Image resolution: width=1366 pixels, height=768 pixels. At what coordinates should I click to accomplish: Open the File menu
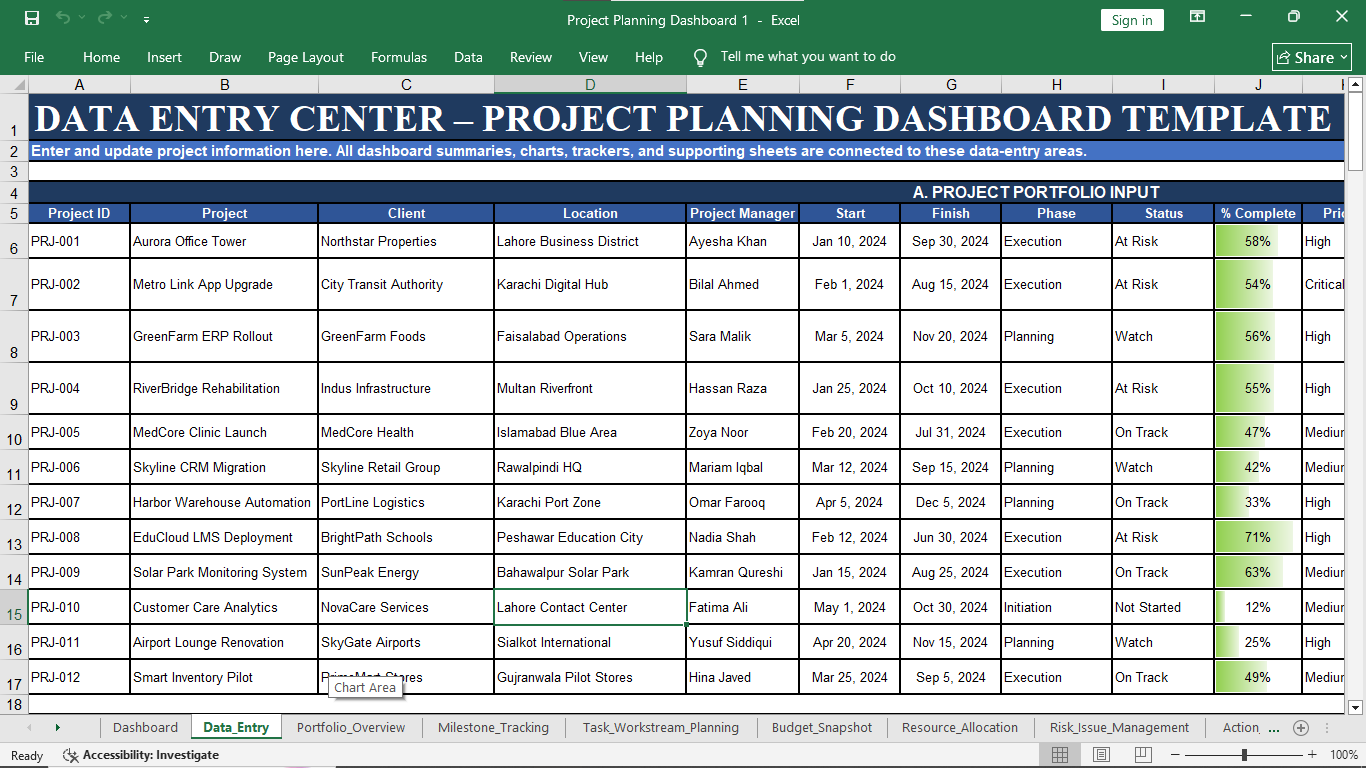[34, 57]
